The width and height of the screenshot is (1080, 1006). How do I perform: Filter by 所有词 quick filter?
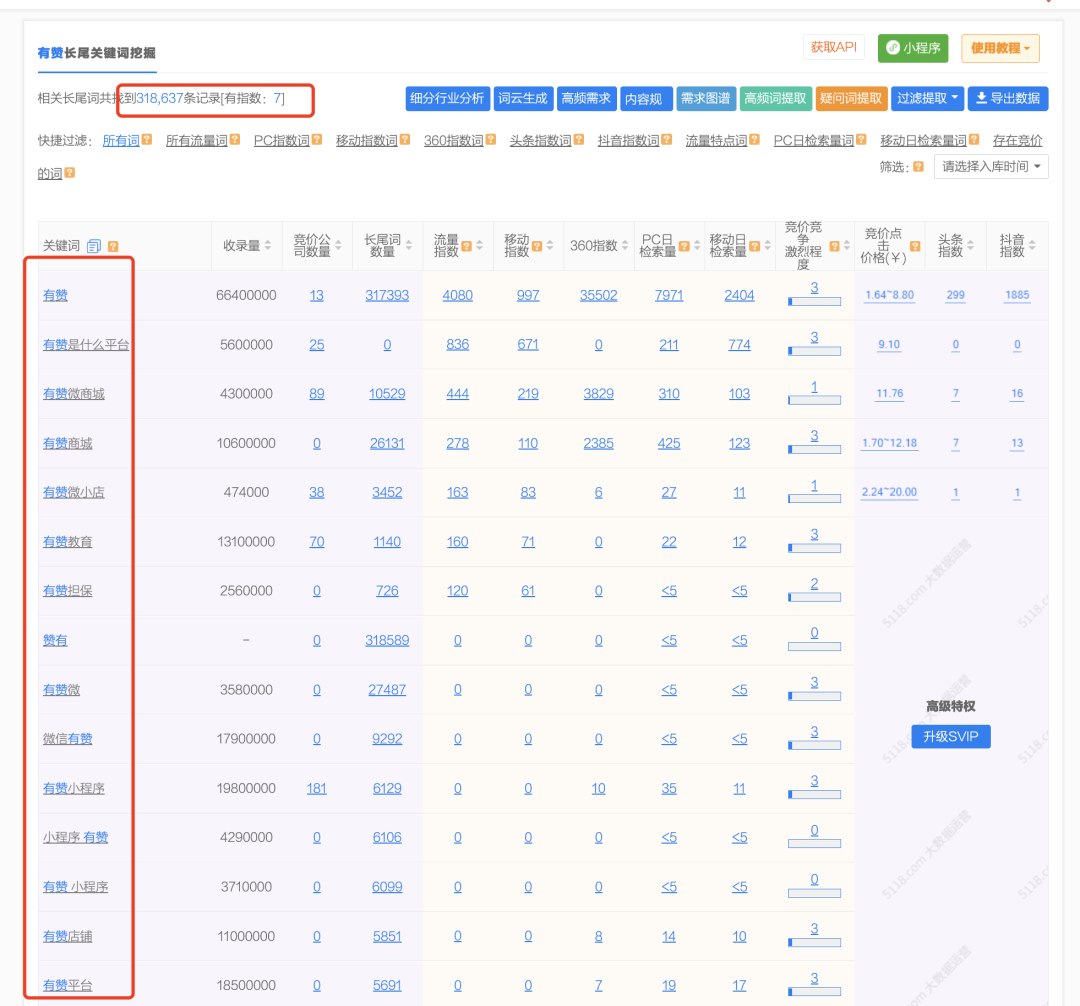(x=121, y=140)
